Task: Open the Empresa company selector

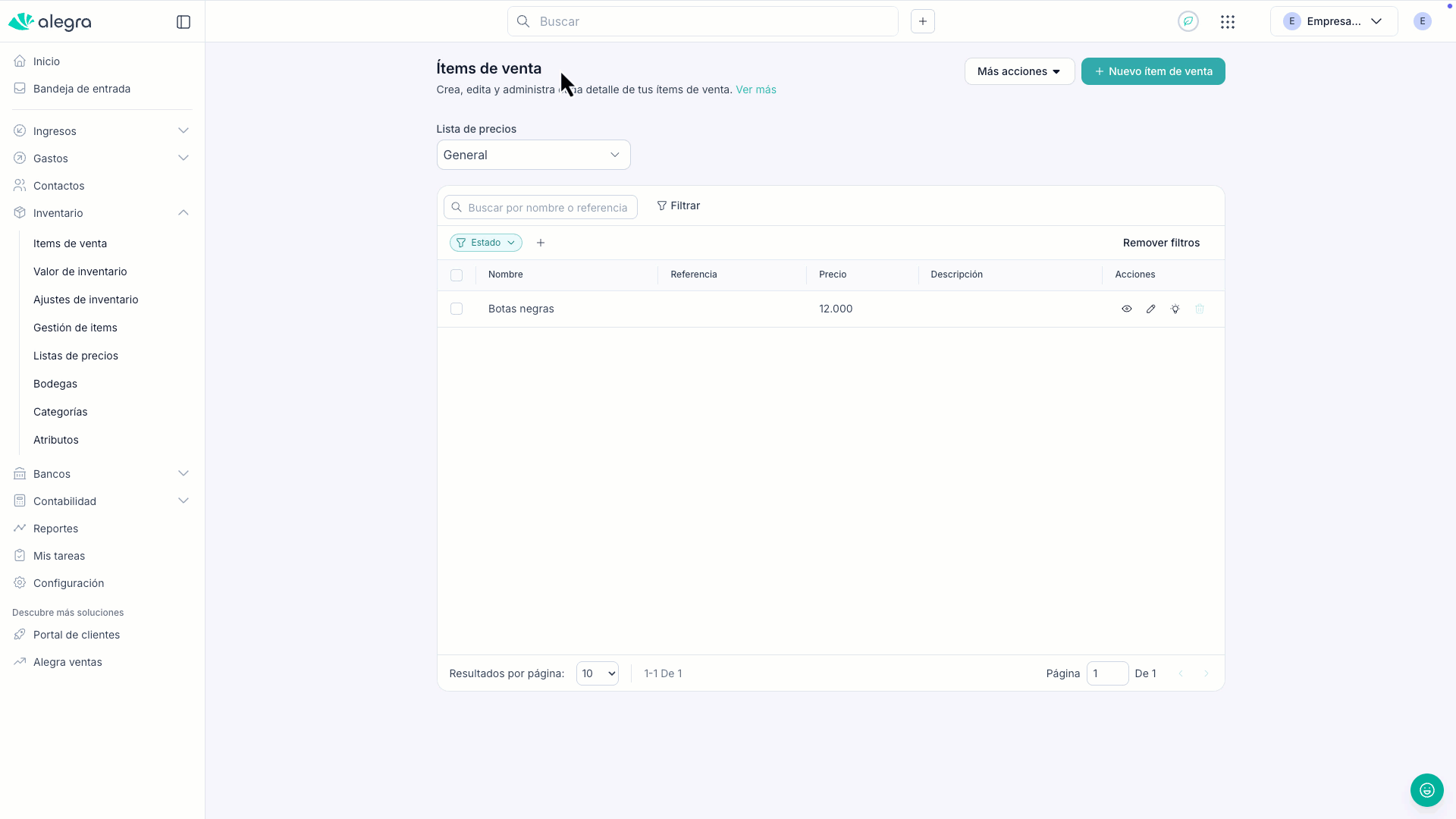Action: (x=1334, y=21)
